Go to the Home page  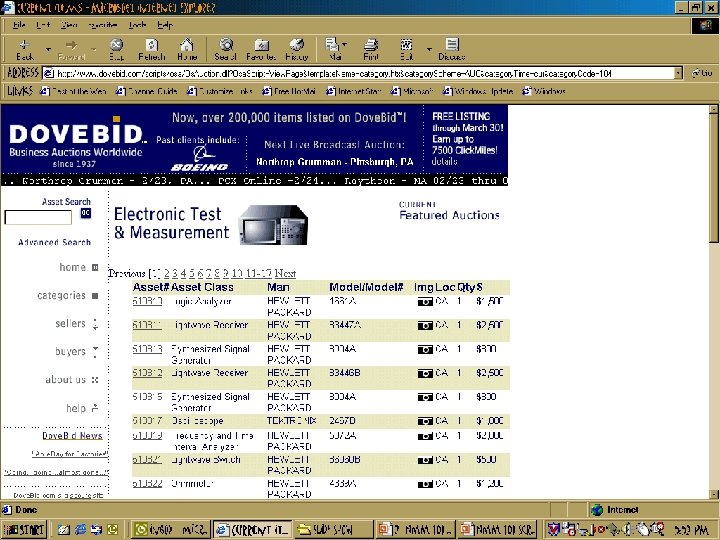[187, 50]
